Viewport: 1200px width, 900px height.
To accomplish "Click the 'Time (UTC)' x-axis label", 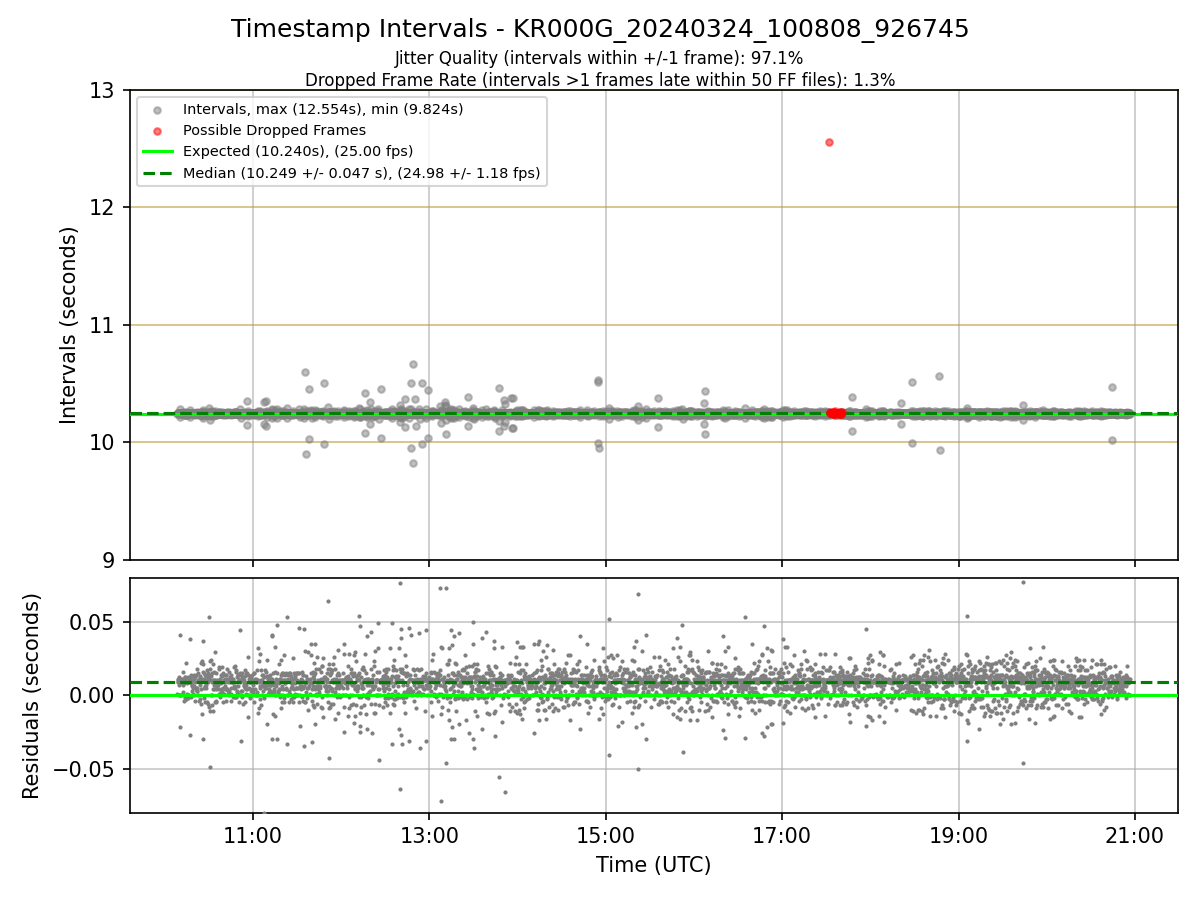I will (x=653, y=865).
